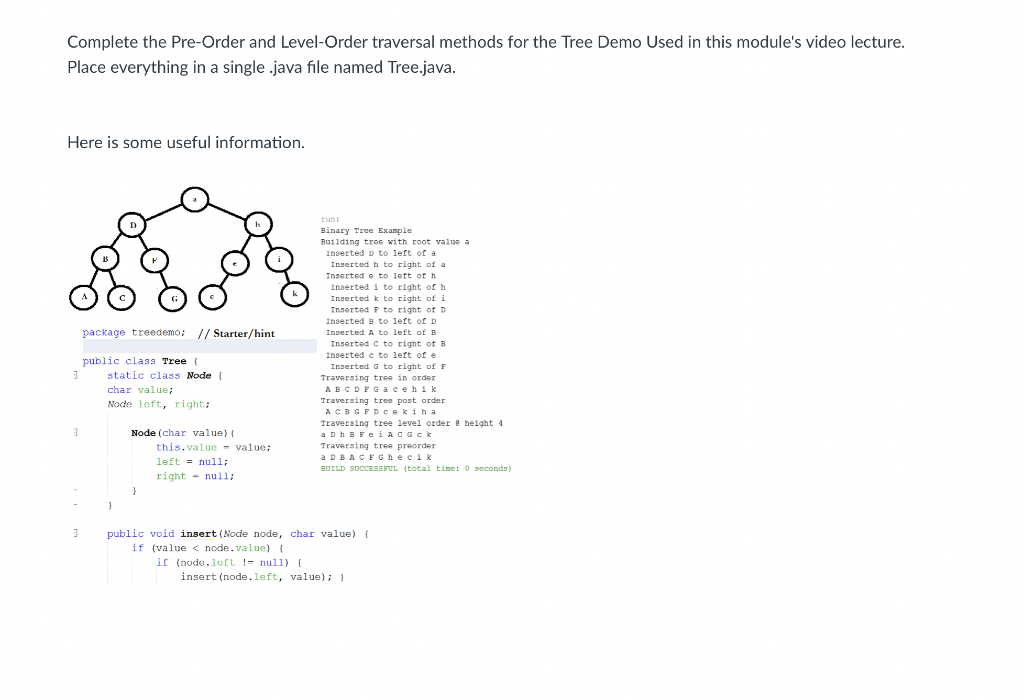Click leaf node 'A' in the diagram
The image size is (1024, 700).
[83, 297]
